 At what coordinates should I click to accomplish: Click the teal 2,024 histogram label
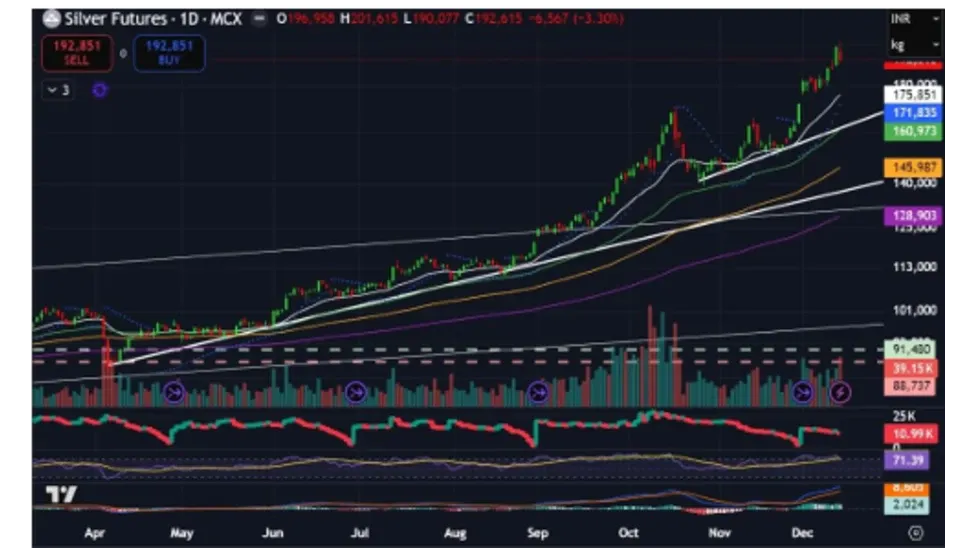pyautogui.click(x=907, y=505)
